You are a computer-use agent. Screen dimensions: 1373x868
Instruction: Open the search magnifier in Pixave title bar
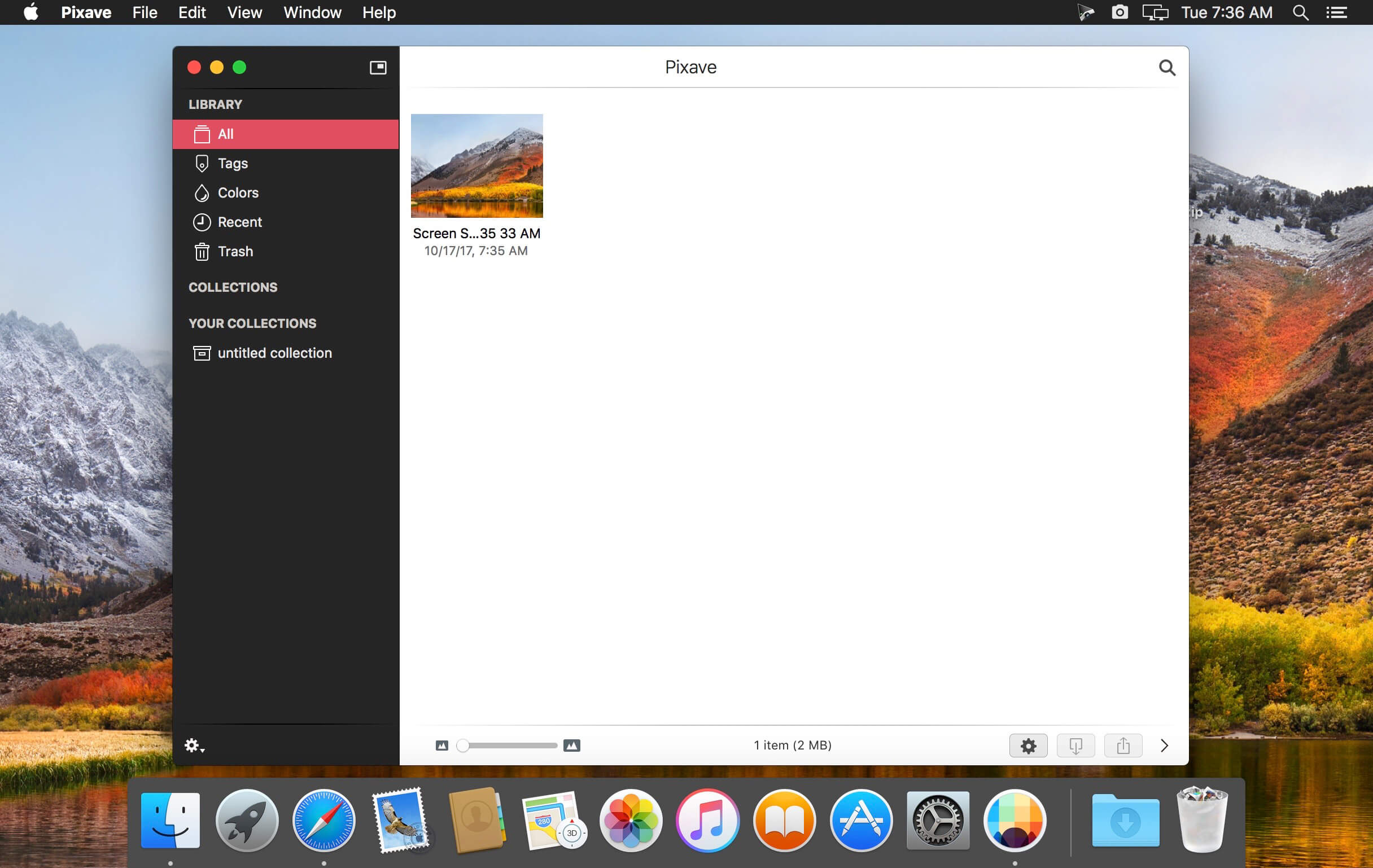pyautogui.click(x=1166, y=68)
